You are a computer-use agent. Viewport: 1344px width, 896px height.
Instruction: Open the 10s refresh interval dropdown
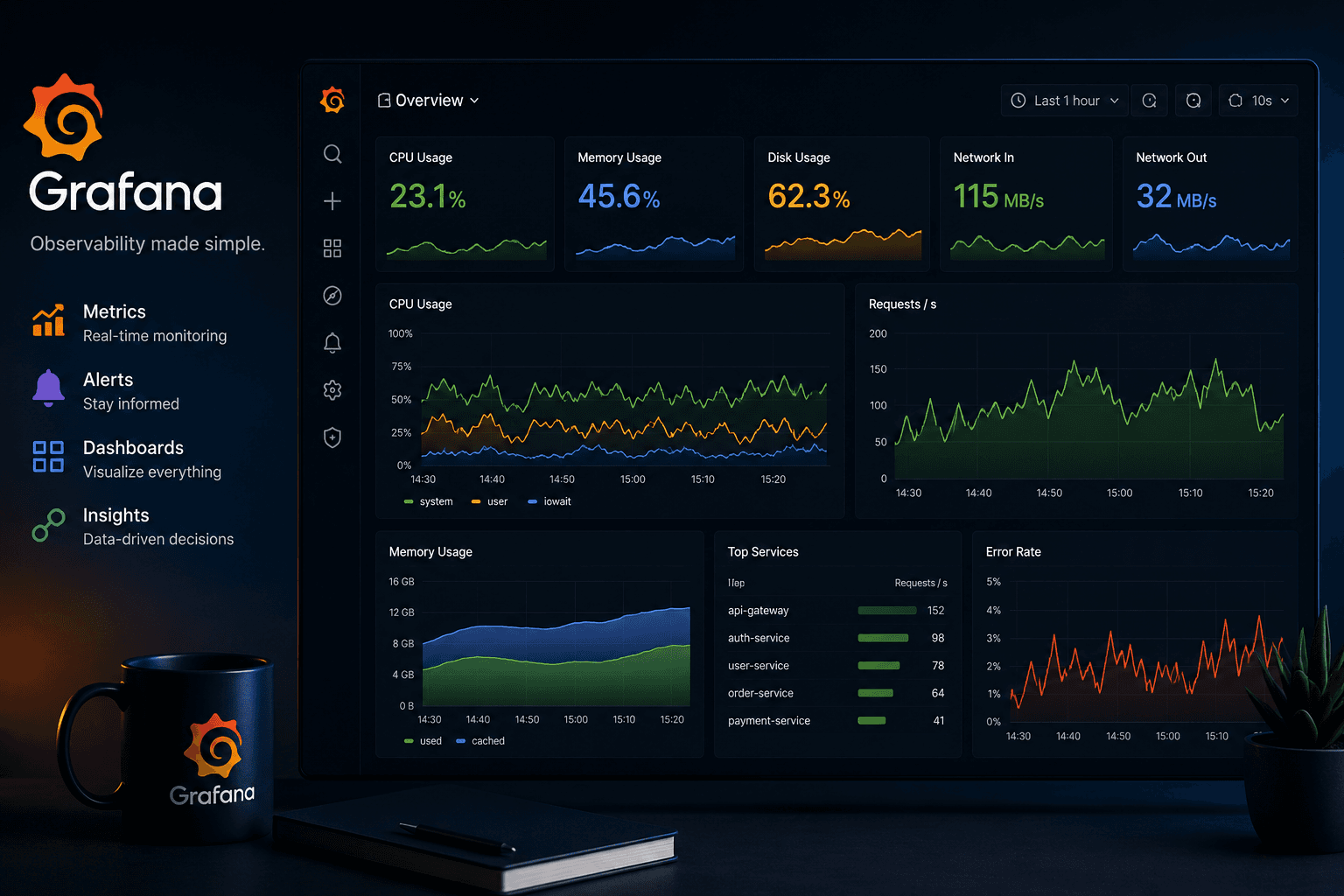click(1258, 101)
